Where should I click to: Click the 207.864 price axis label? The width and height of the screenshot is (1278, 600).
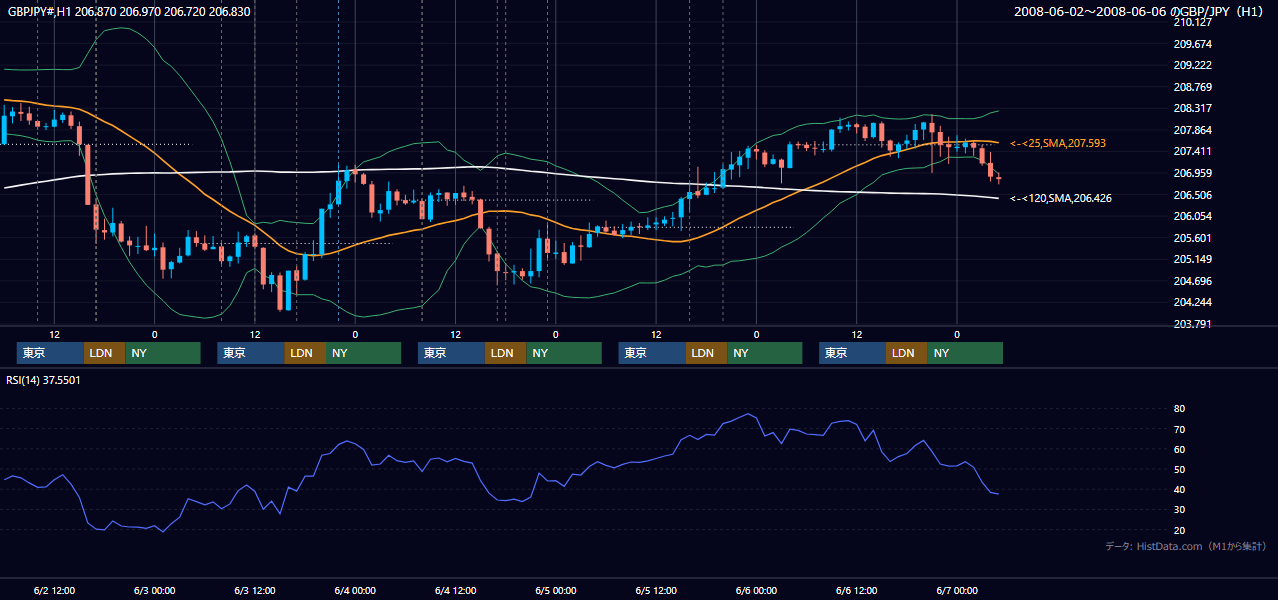point(1192,130)
